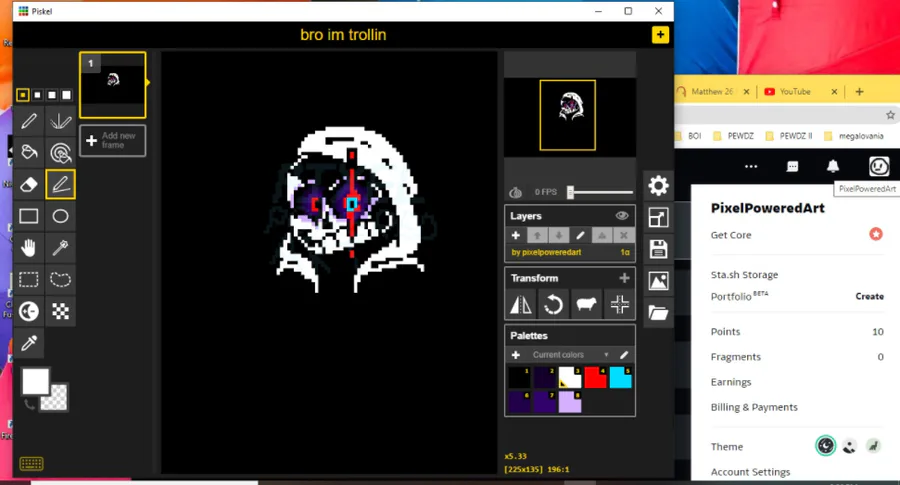900x485 pixels.
Task: Select the Lighten tool
Action: pyautogui.click(x=29, y=311)
